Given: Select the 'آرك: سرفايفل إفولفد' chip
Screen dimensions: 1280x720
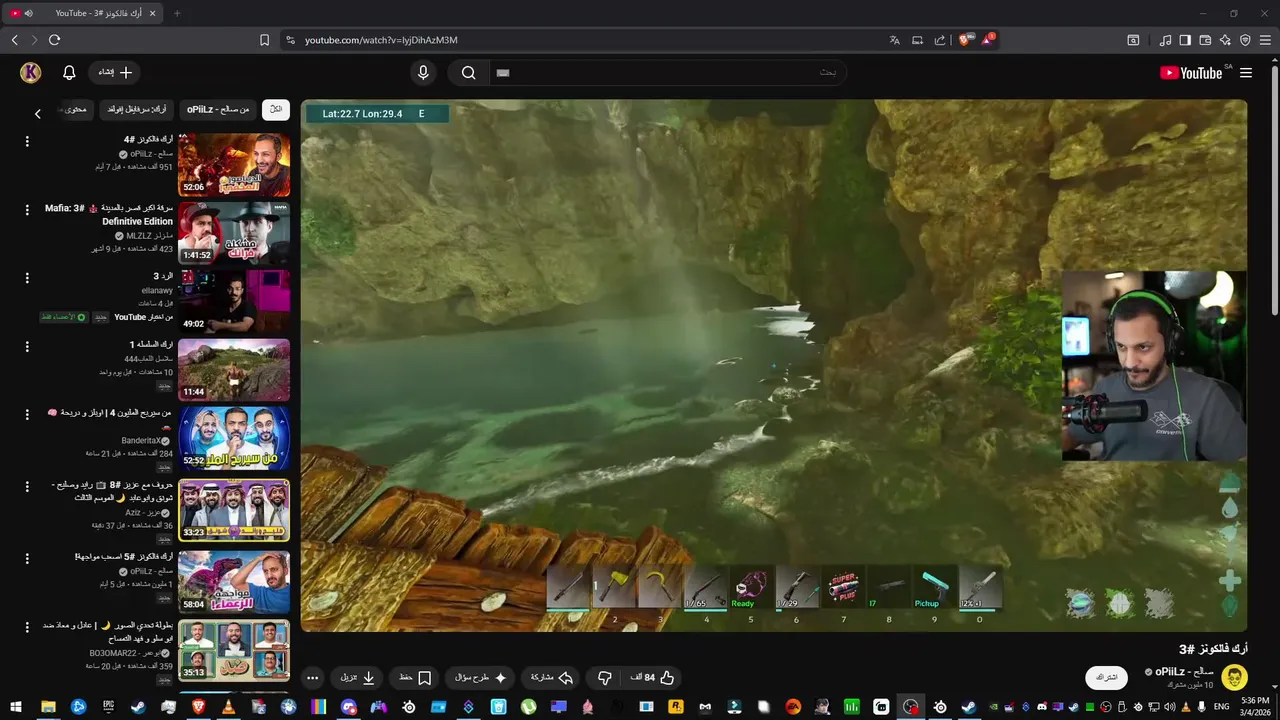Looking at the screenshot, I should click(136, 109).
